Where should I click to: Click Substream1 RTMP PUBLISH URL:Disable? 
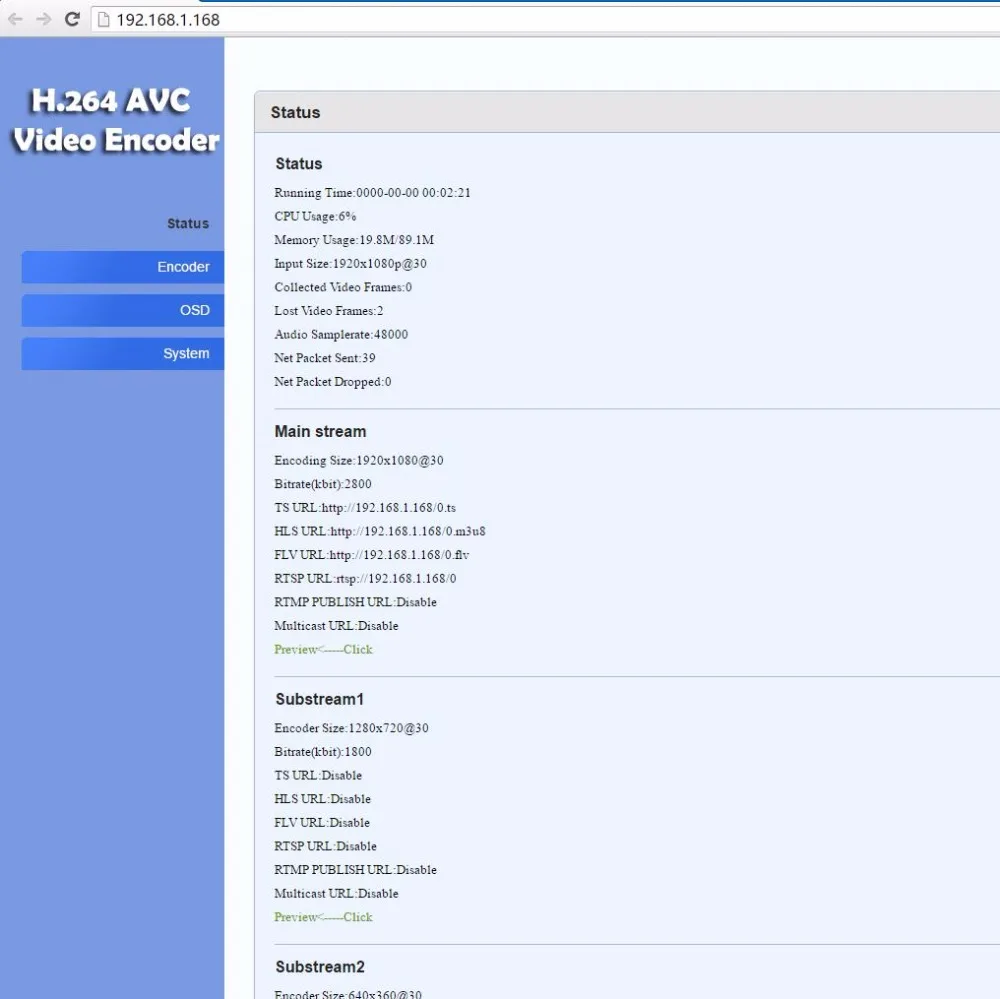coord(355,870)
